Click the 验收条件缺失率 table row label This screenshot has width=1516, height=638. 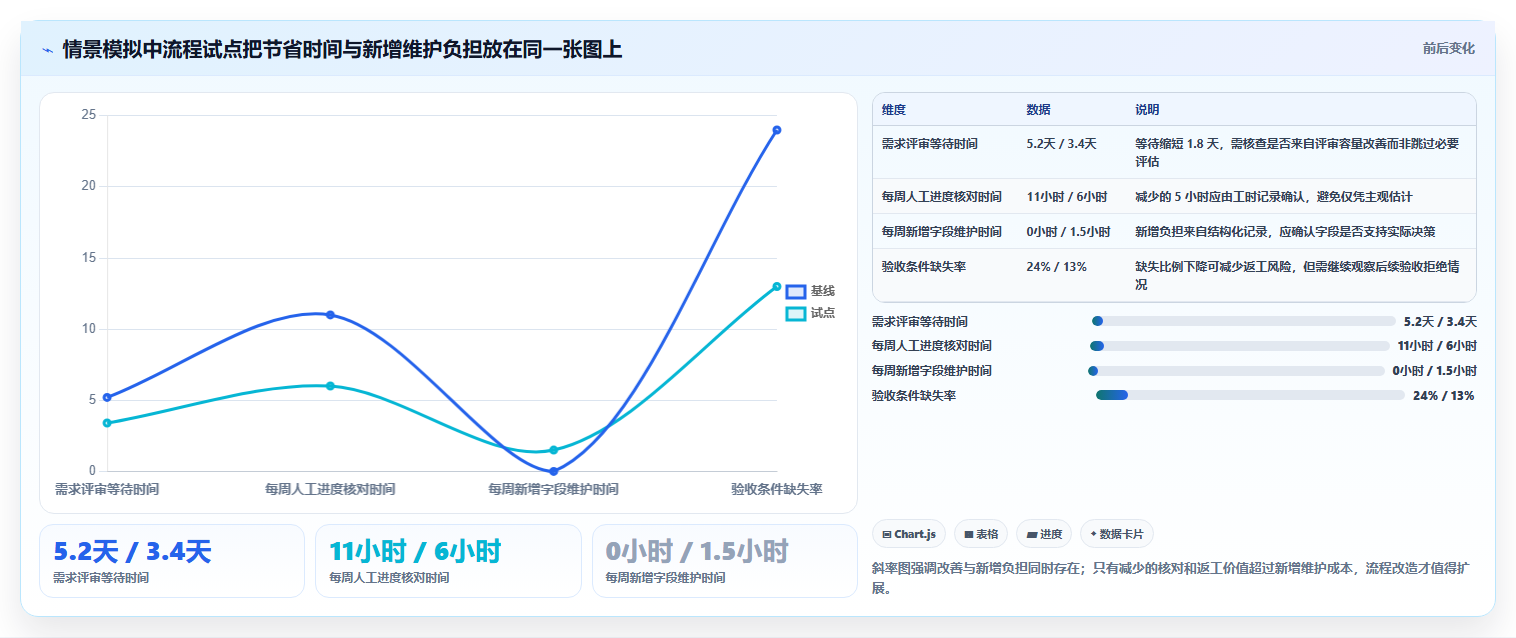pos(923,267)
